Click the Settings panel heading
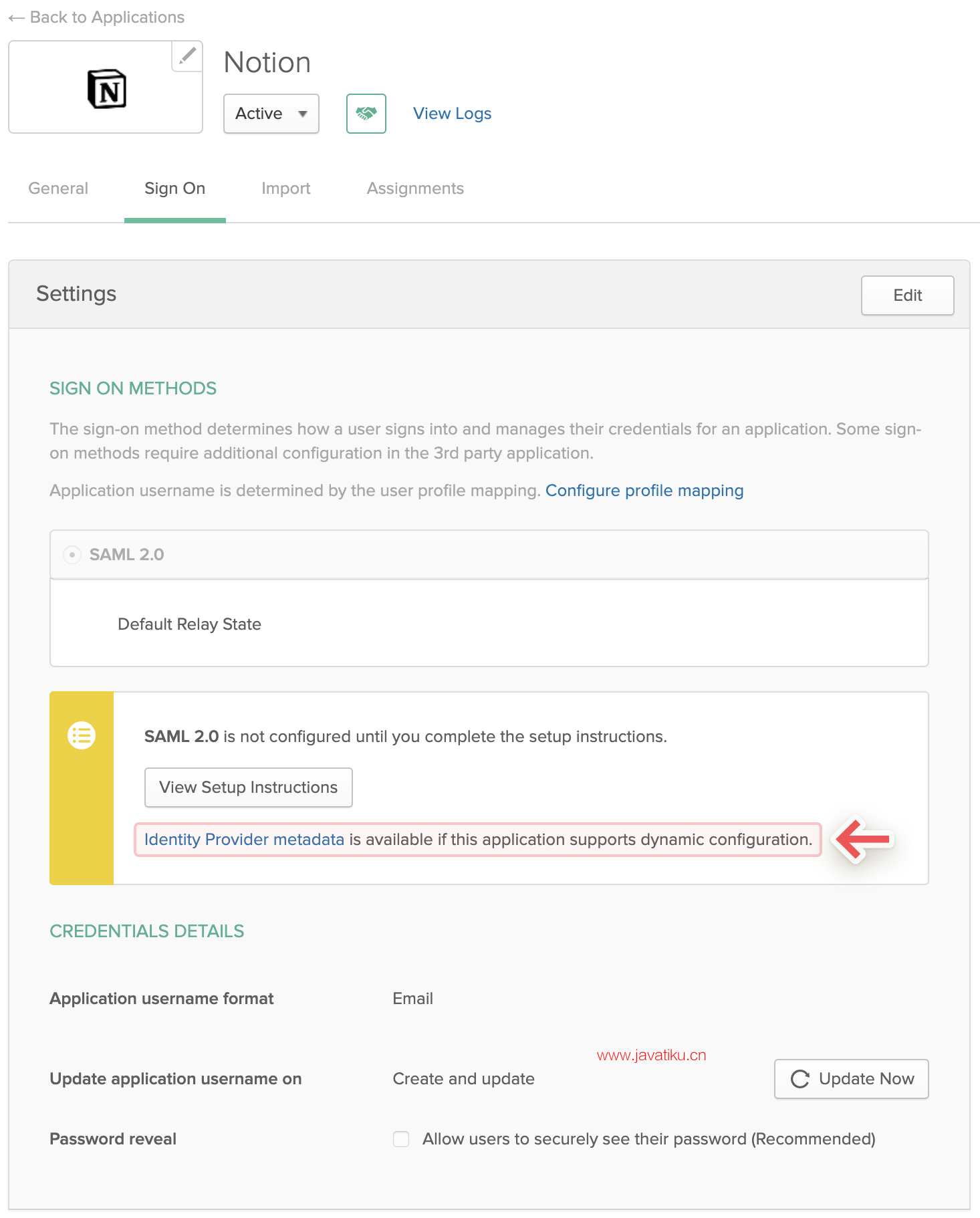Image resolution: width=980 pixels, height=1218 pixels. (76, 294)
